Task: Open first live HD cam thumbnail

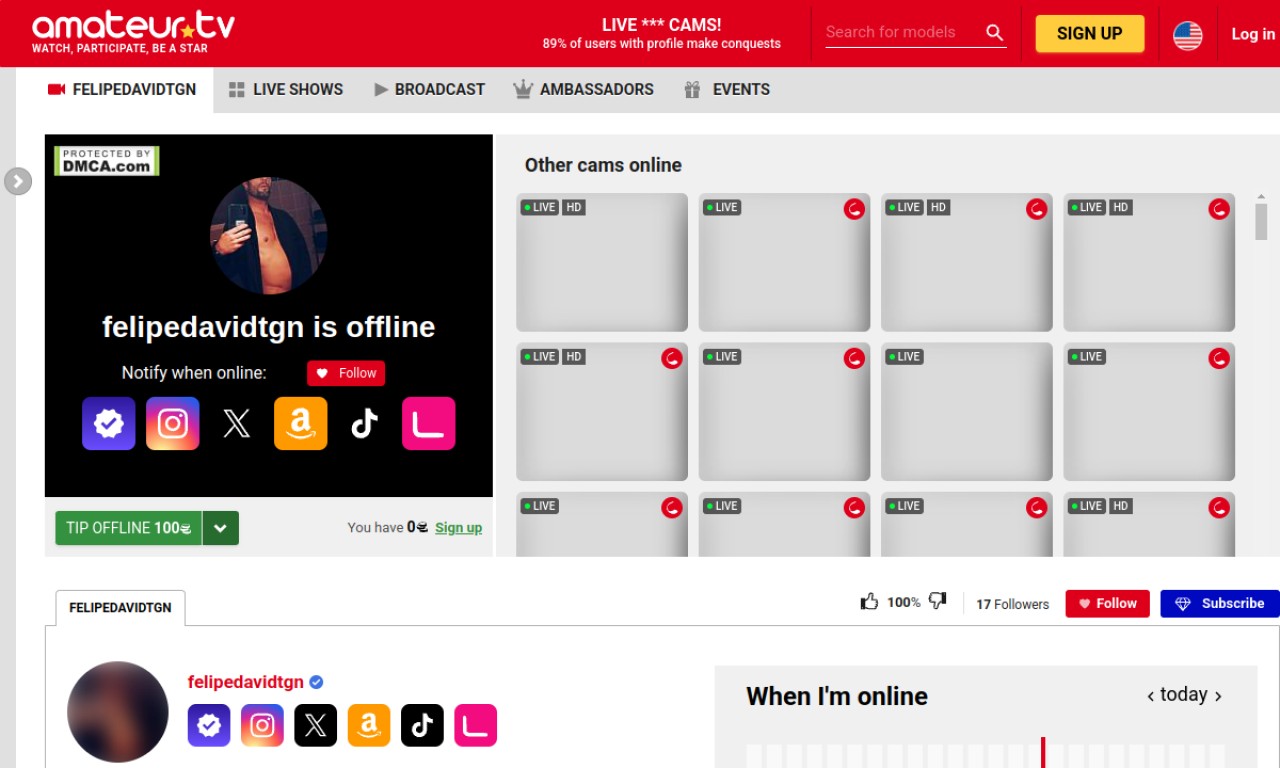Action: click(602, 262)
